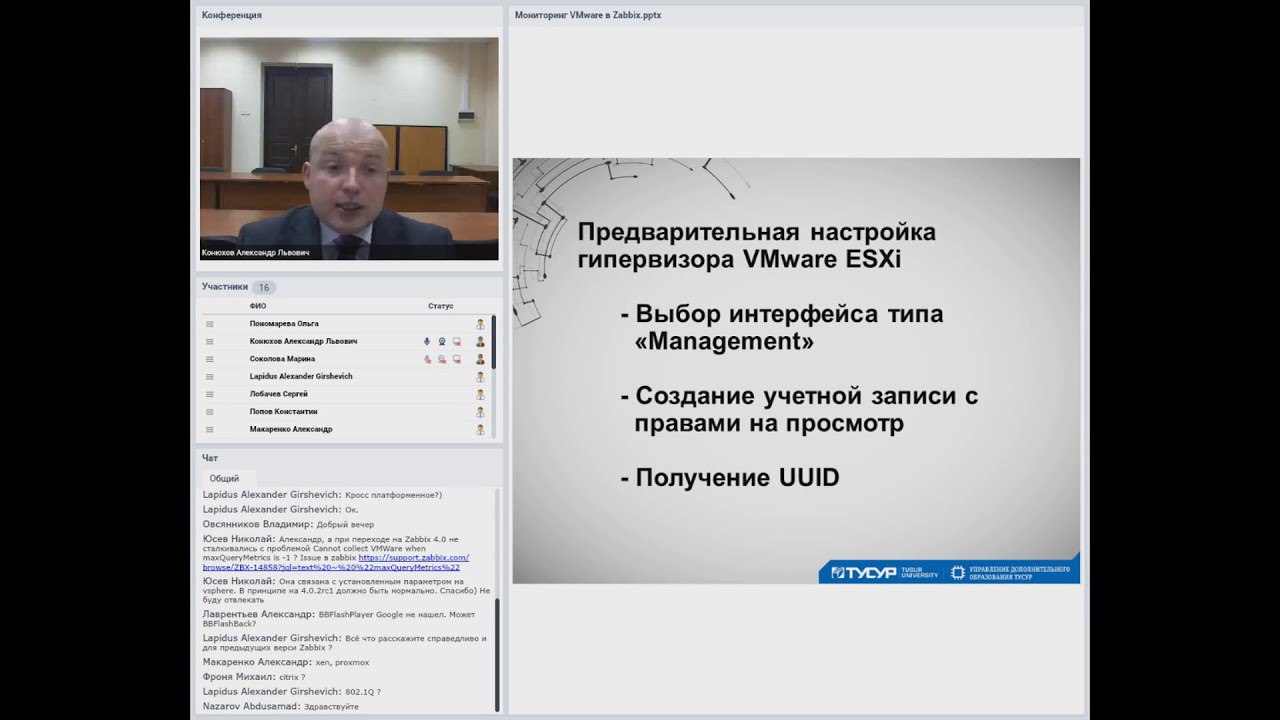
Task: Click the 'Кросс платформенное?)' chat message
Action: pyautogui.click(x=322, y=494)
